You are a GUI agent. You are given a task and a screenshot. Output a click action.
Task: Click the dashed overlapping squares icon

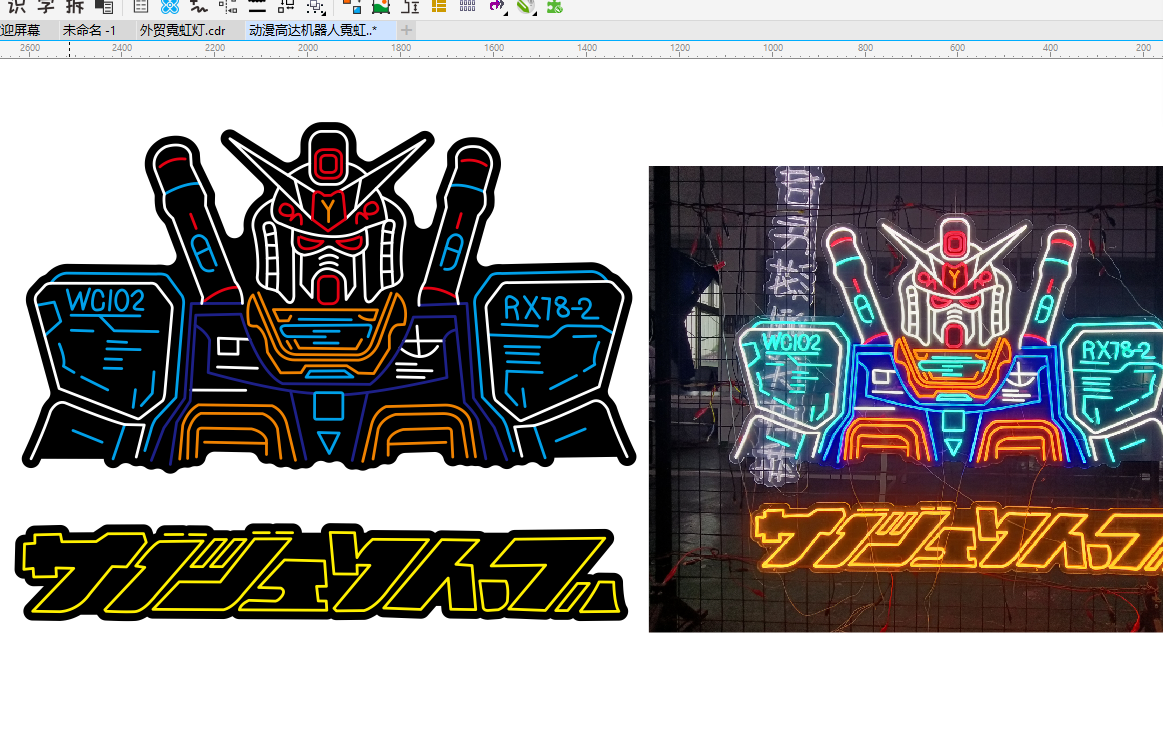point(316,7)
